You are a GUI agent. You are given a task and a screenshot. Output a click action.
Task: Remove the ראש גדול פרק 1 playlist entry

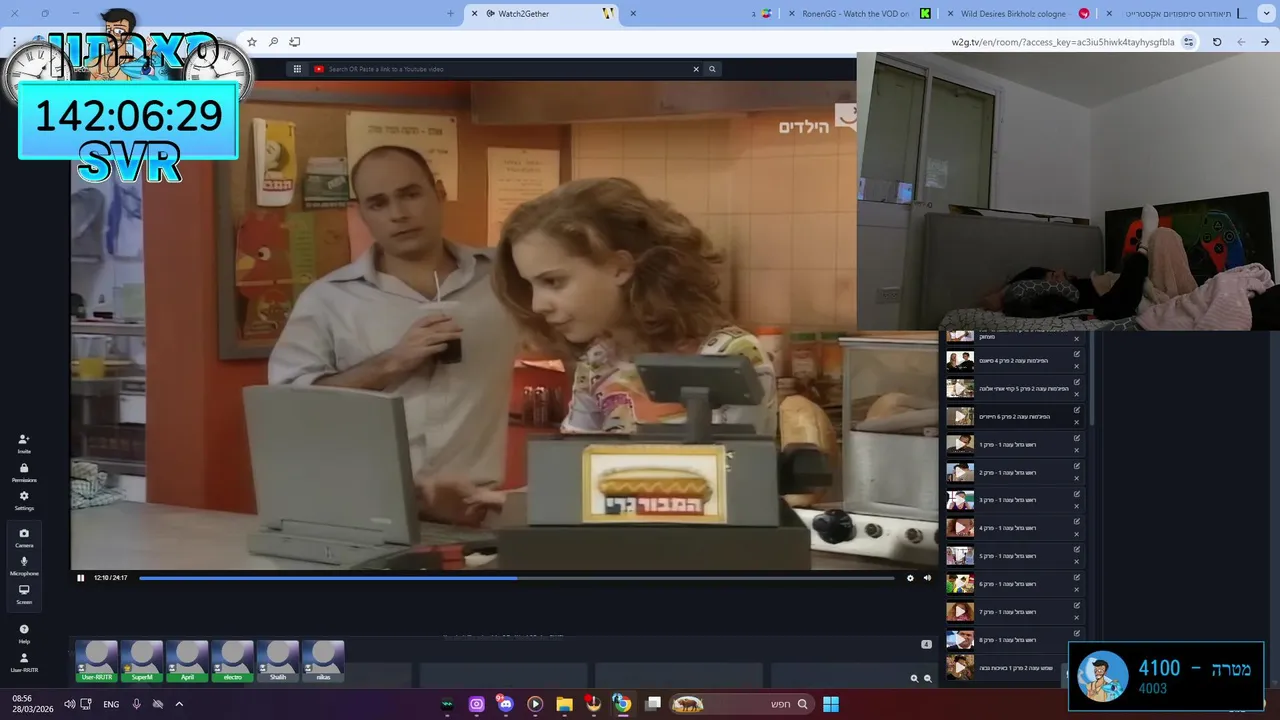[1077, 450]
